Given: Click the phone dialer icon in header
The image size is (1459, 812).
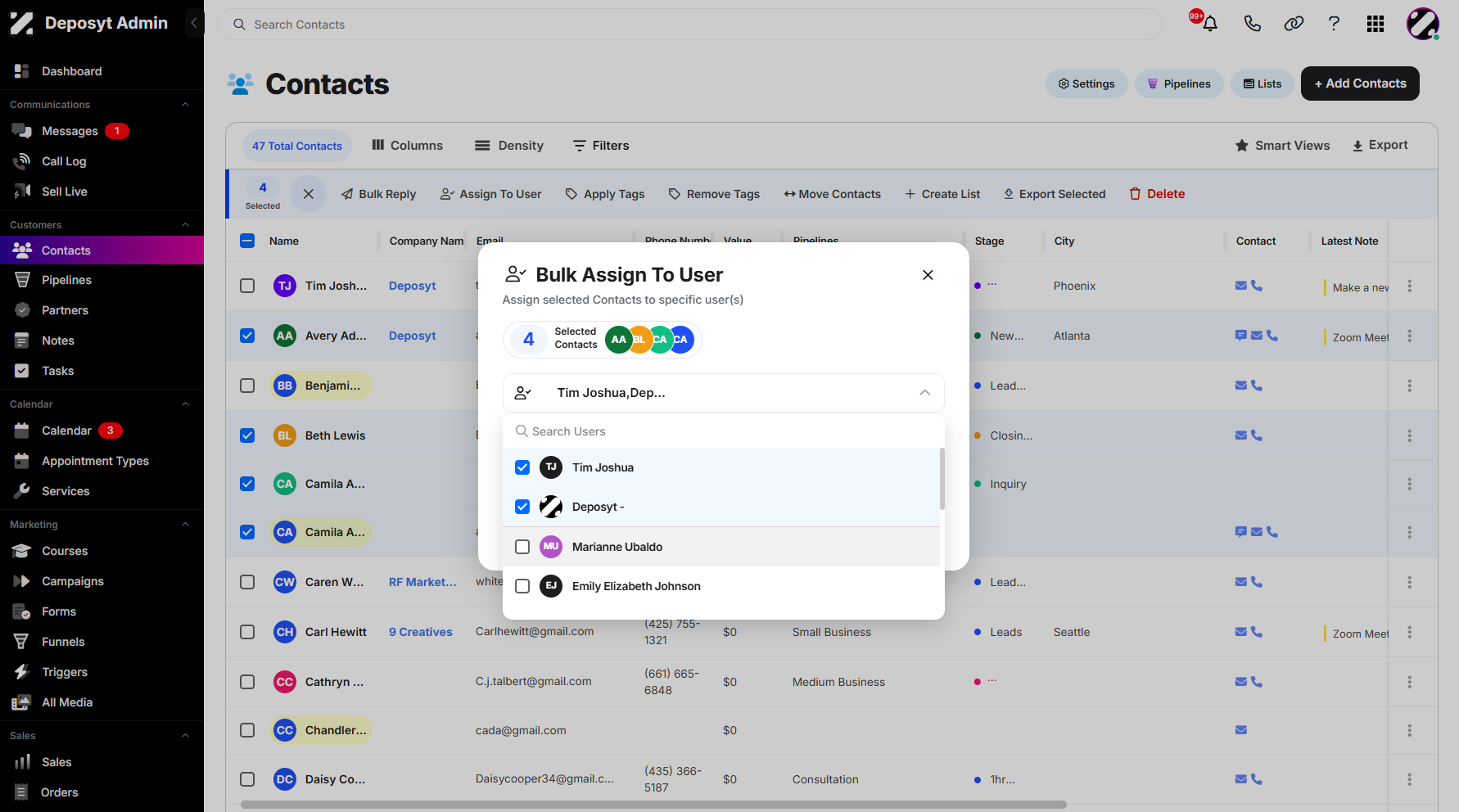Looking at the screenshot, I should click(1252, 24).
